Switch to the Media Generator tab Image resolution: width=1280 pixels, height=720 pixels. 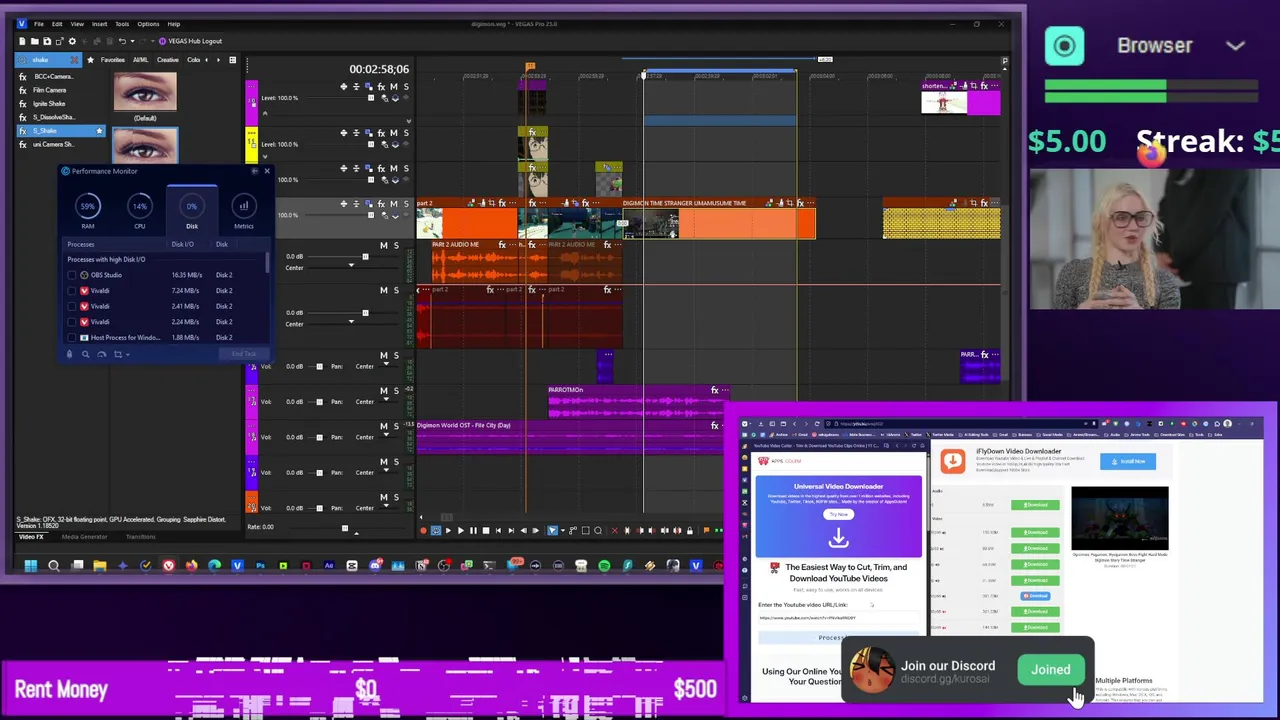click(84, 537)
